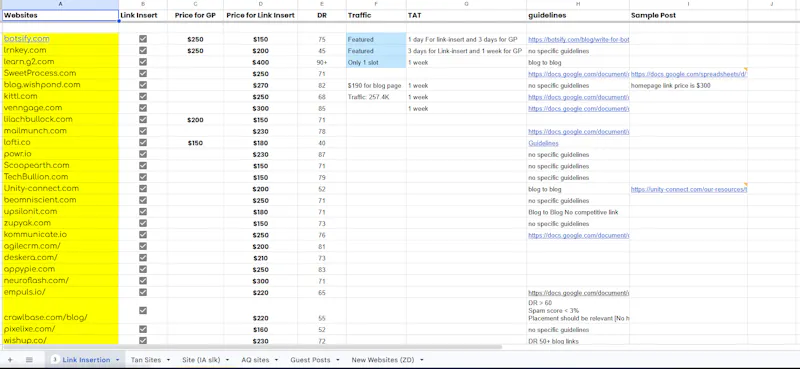Select the Unity-connect.com website cell
This screenshot has height=369, width=800.
pos(60,188)
